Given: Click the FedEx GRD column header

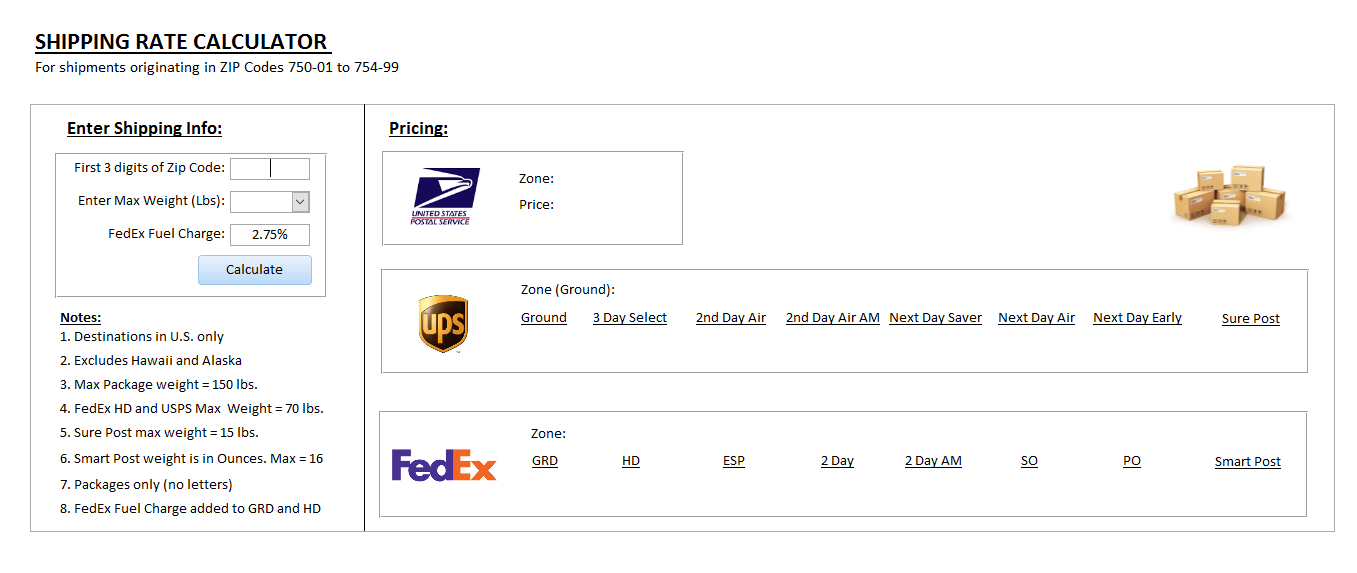Looking at the screenshot, I should 545,461.
